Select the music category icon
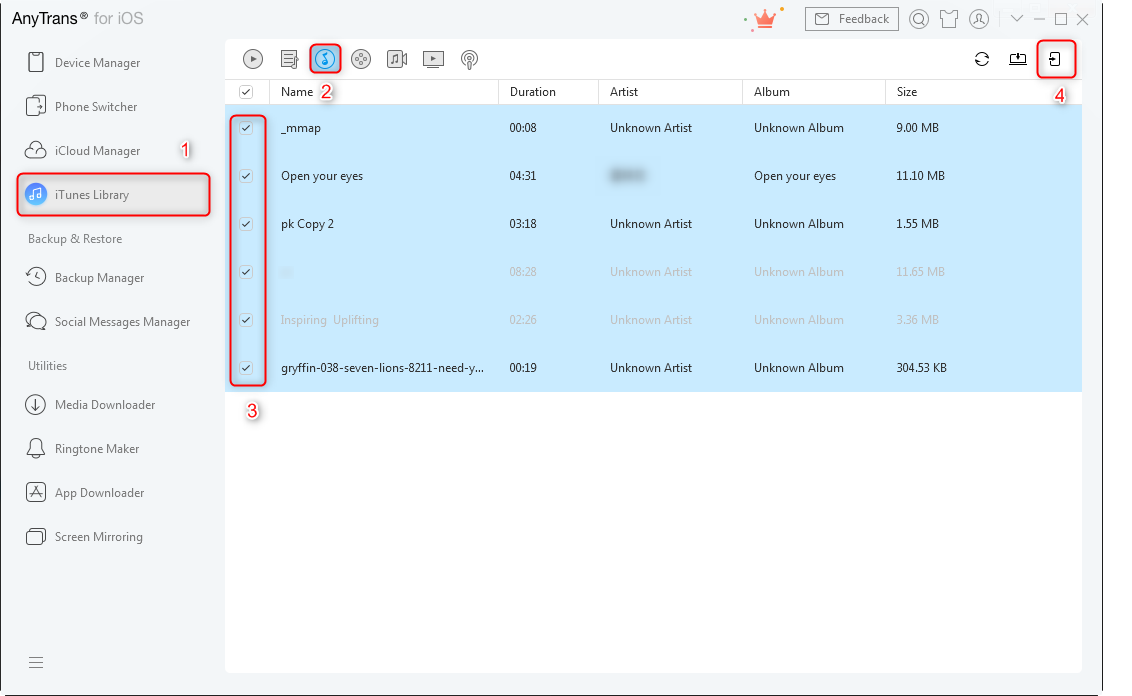 coord(325,59)
